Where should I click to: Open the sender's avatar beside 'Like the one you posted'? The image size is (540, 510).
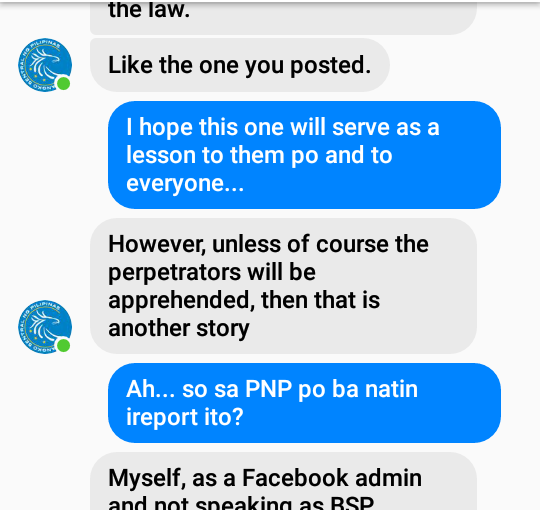45,65
